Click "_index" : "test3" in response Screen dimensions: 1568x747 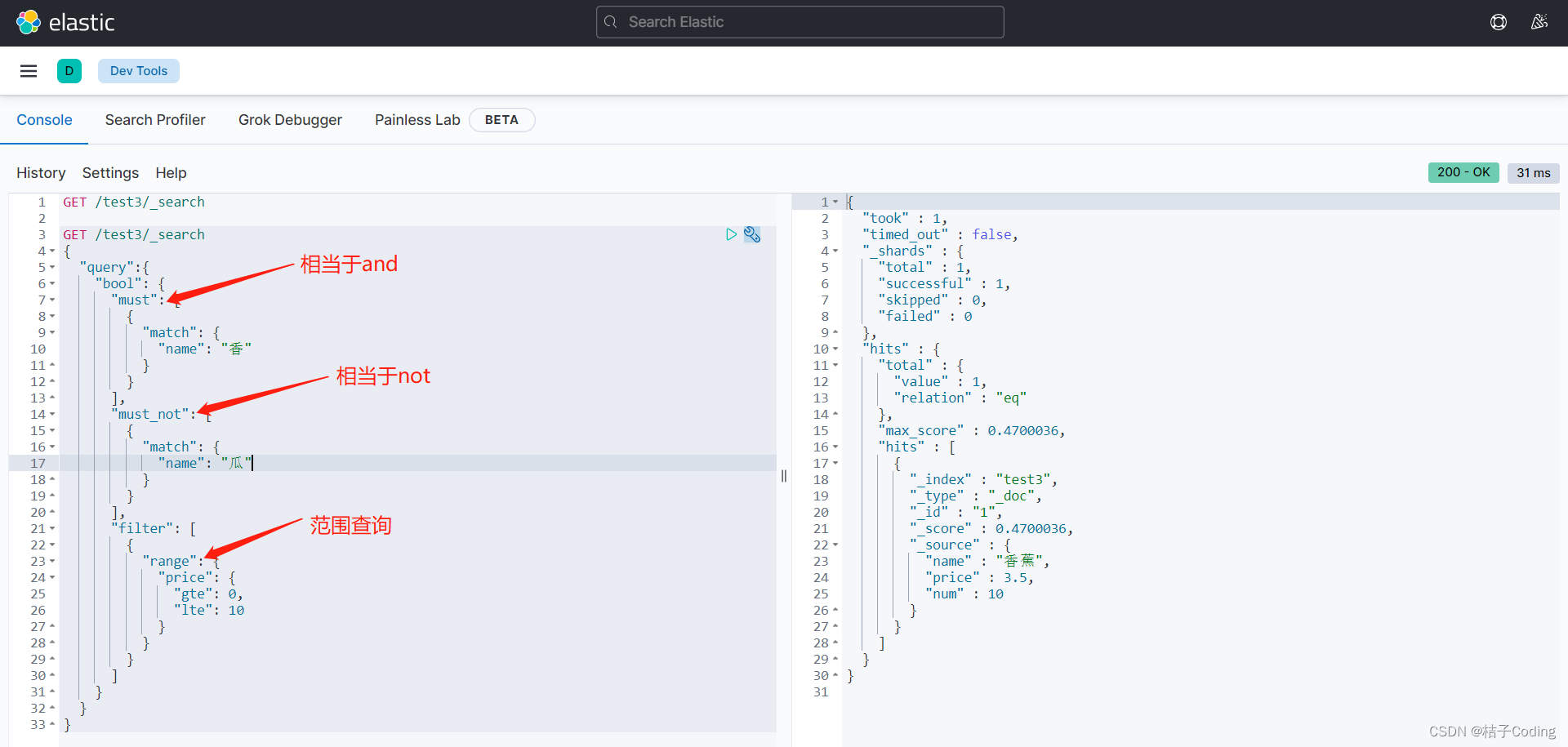[984, 479]
